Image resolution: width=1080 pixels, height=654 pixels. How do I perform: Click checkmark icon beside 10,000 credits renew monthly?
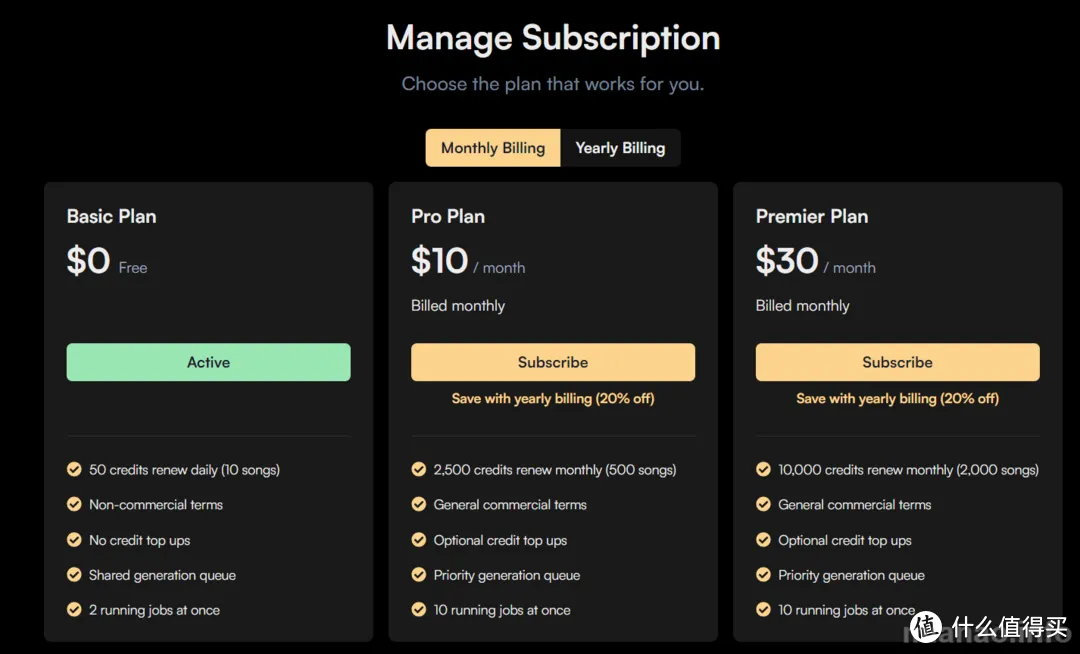point(763,470)
